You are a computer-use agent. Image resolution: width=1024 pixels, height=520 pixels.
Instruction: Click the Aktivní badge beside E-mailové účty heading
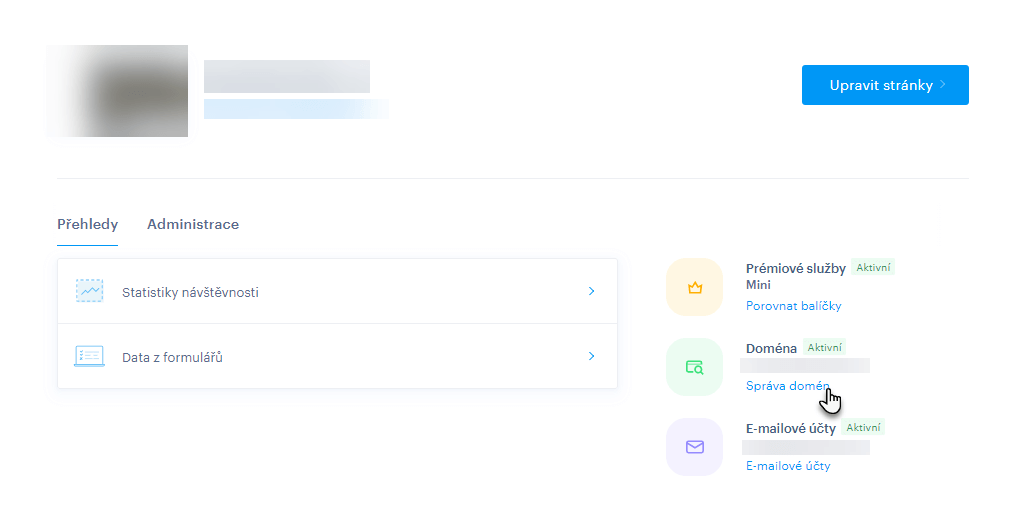(863, 427)
